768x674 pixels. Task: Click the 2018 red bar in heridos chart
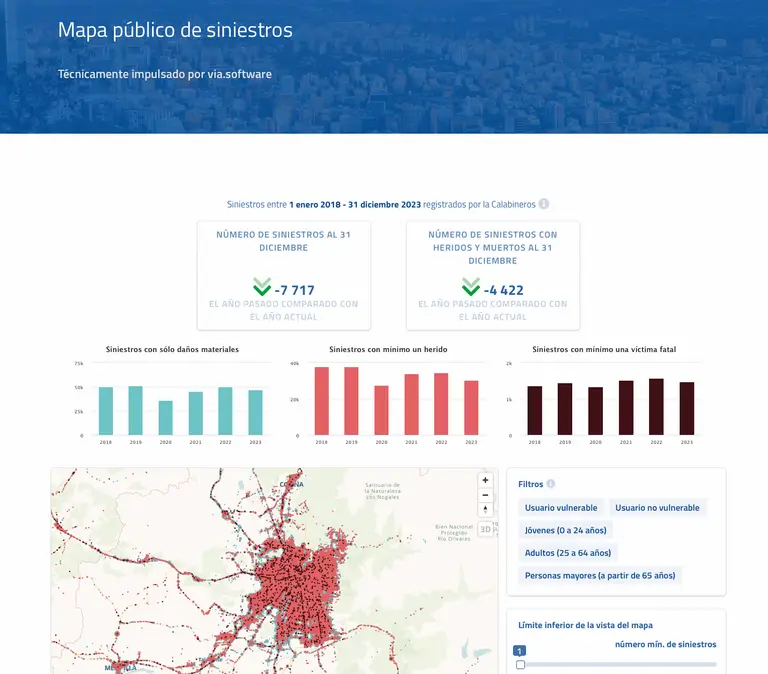(x=321, y=401)
